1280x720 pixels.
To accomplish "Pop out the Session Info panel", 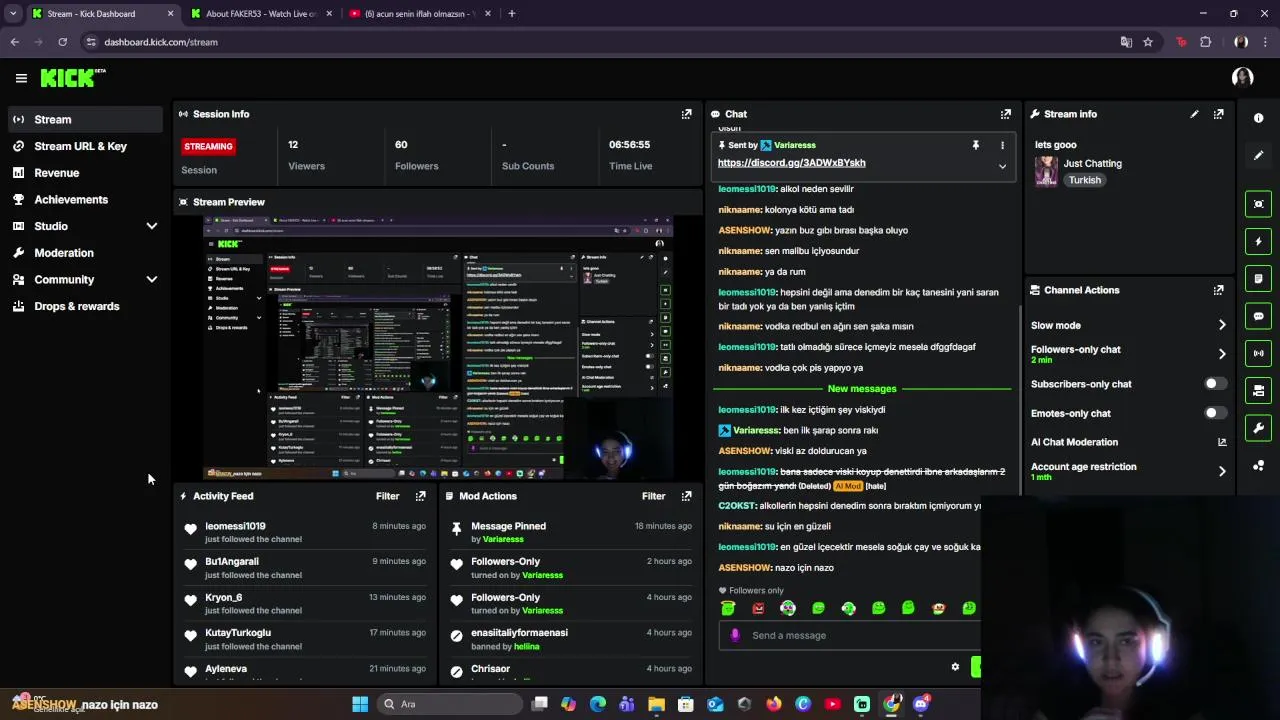I will (x=686, y=114).
